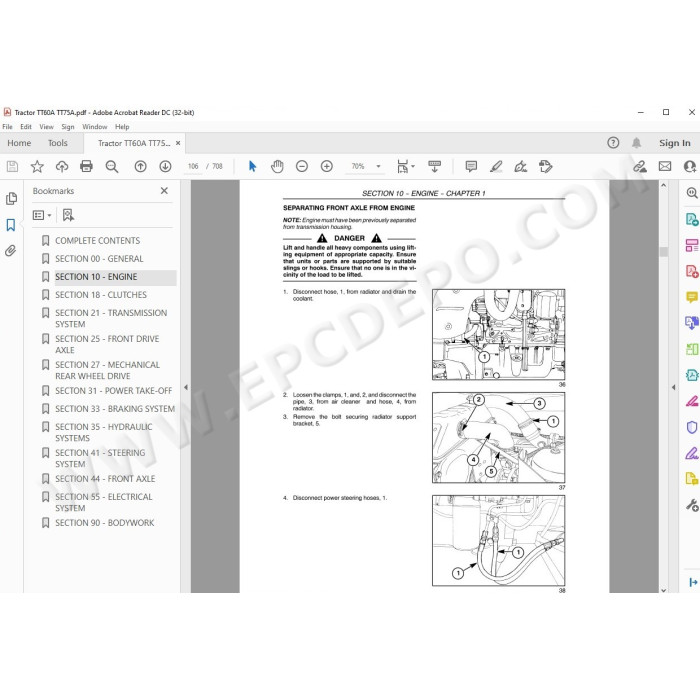Viewport: 700px width, 700px height.
Task: Go to previous page arrow icon
Action: click(141, 167)
